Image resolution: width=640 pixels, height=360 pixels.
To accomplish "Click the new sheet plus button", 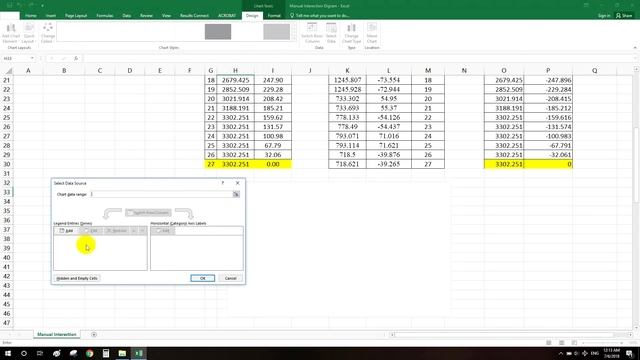I will 94,335.
